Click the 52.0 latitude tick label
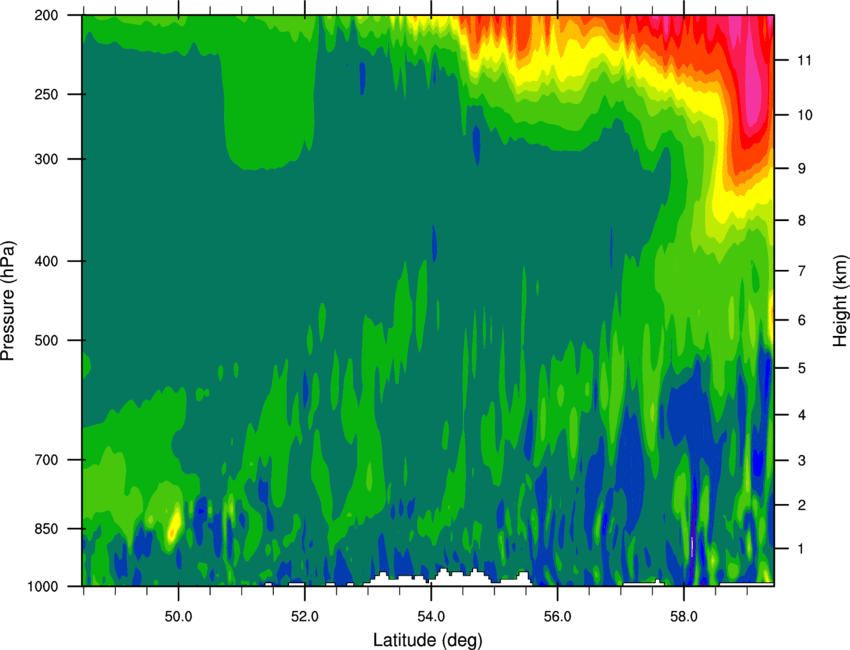 pos(305,617)
